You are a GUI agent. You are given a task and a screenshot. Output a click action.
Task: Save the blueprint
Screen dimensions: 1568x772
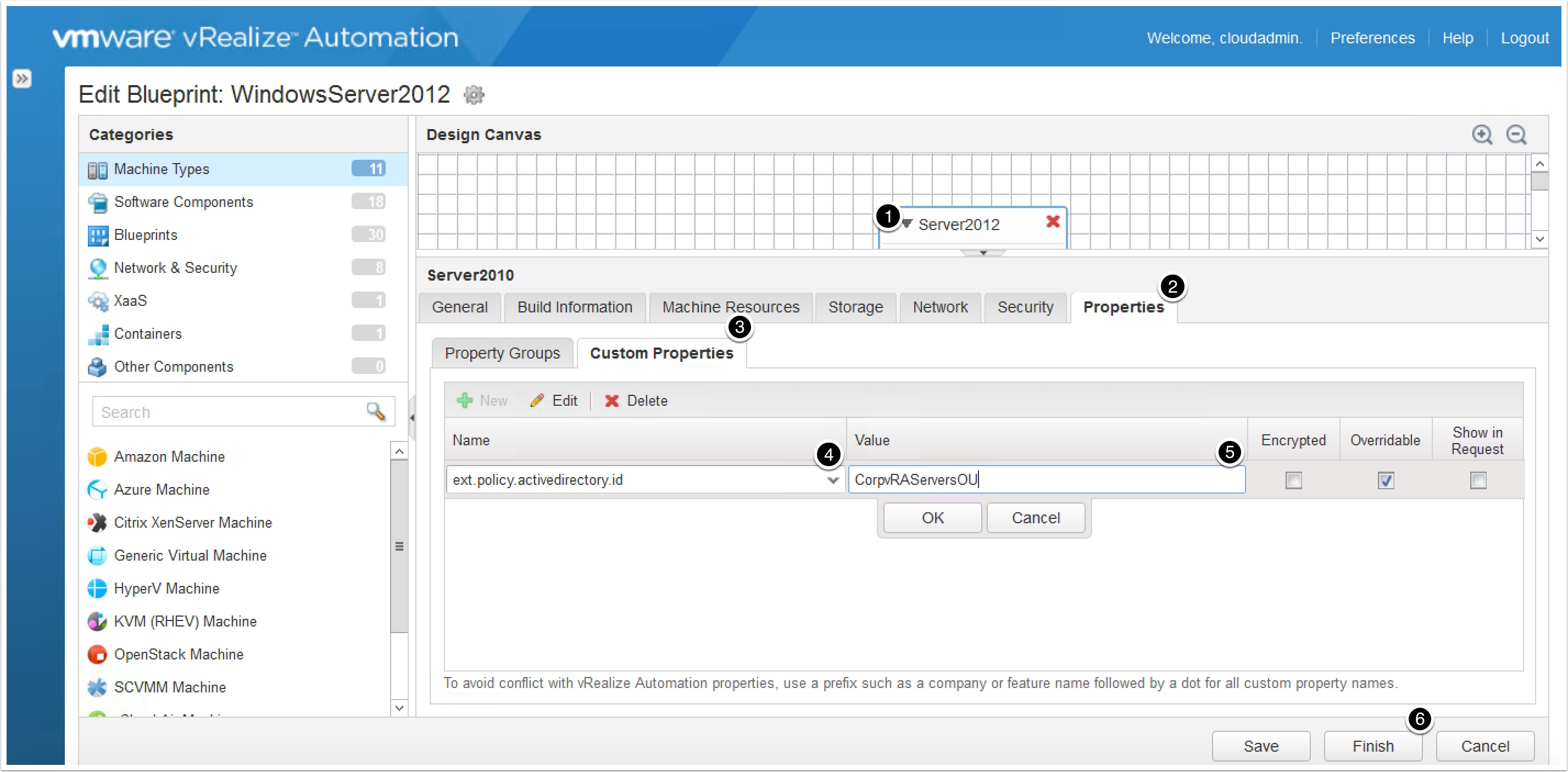pos(1261,746)
